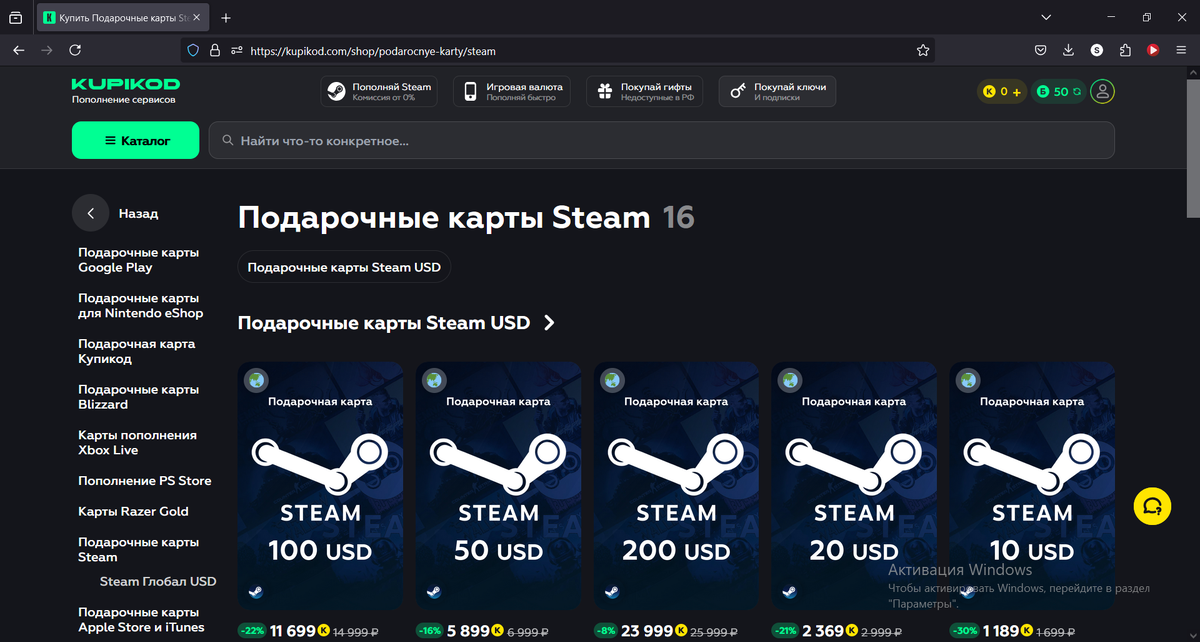Open Карты Razer Gold category
Screen dimensions: 1200x642
click(x=133, y=511)
